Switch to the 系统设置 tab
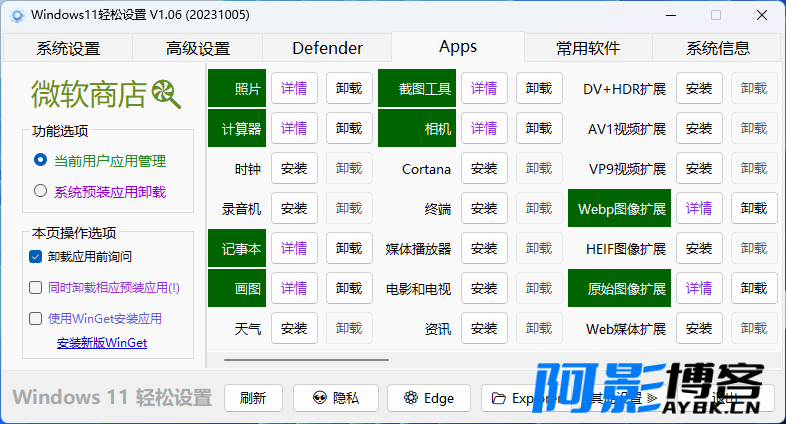Screen dimensions: 786x424 tap(68, 48)
